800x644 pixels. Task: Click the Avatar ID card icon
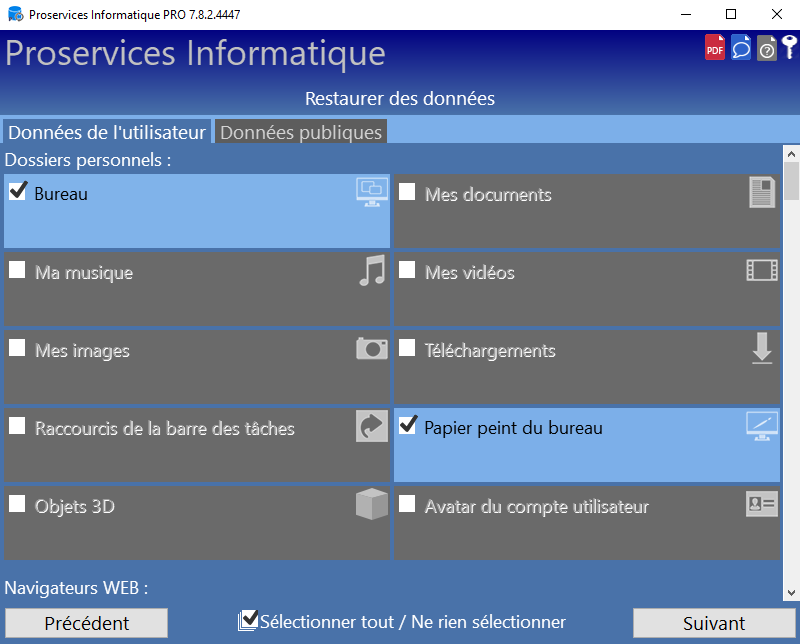(x=762, y=504)
